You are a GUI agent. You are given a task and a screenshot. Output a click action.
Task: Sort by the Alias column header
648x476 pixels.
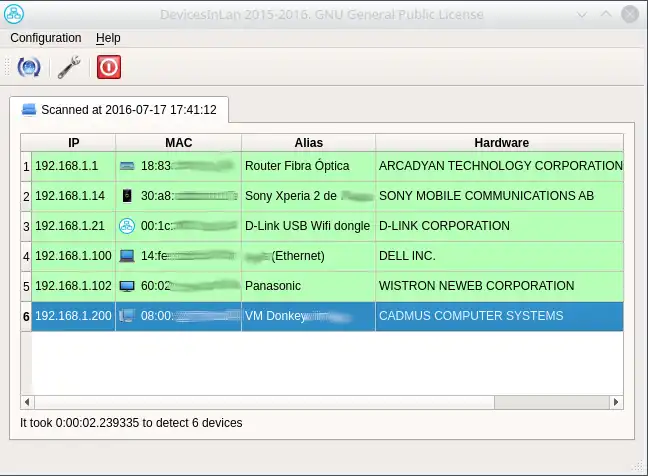[x=308, y=143]
